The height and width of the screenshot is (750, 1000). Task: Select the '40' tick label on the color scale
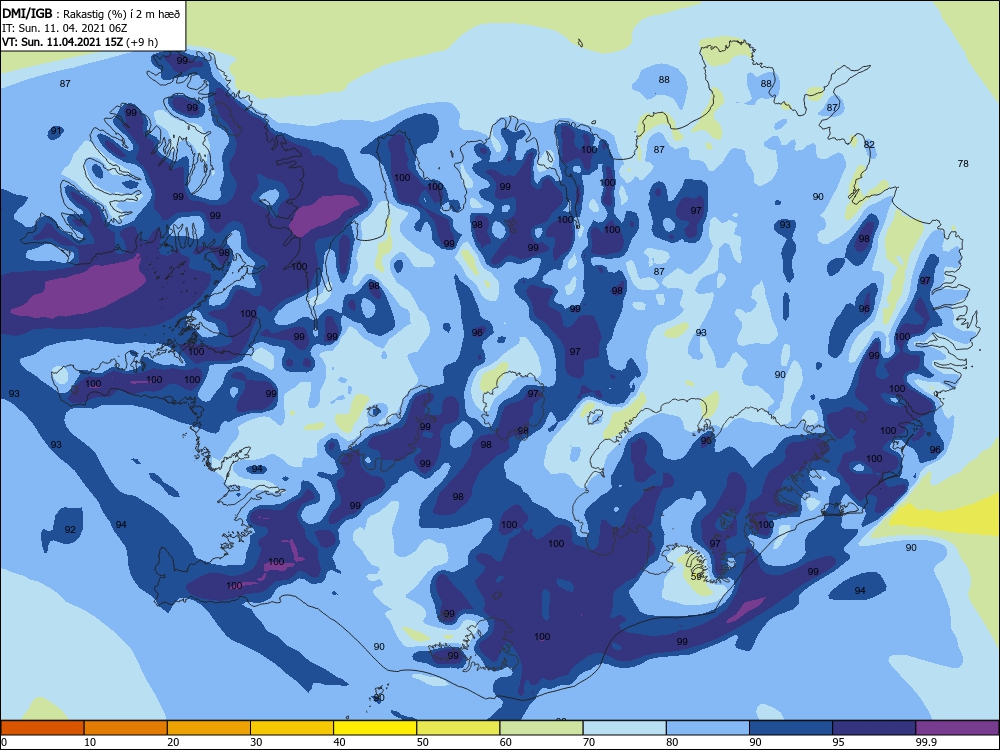click(x=339, y=742)
